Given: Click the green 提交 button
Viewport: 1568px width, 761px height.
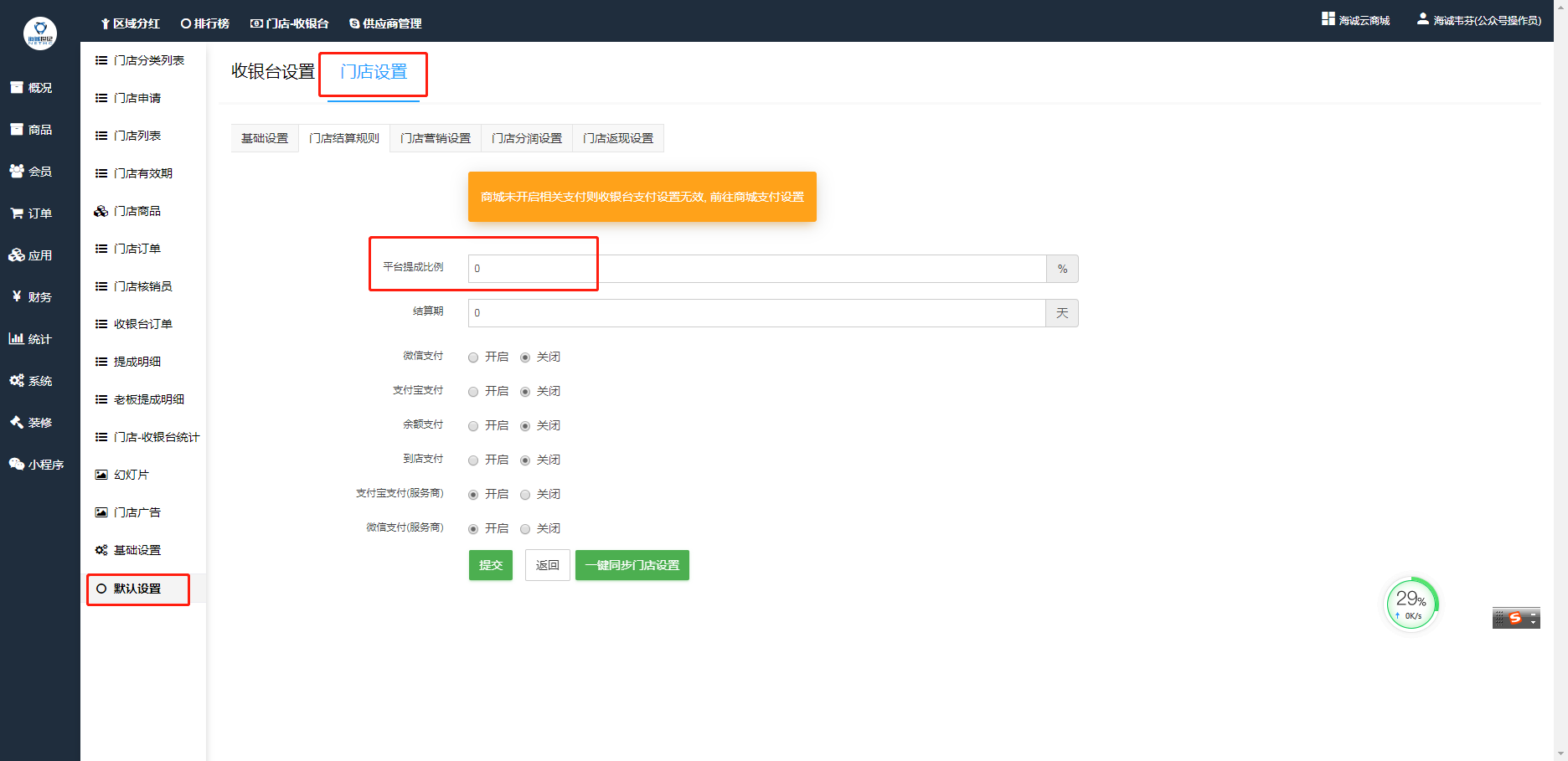Looking at the screenshot, I should pyautogui.click(x=491, y=565).
